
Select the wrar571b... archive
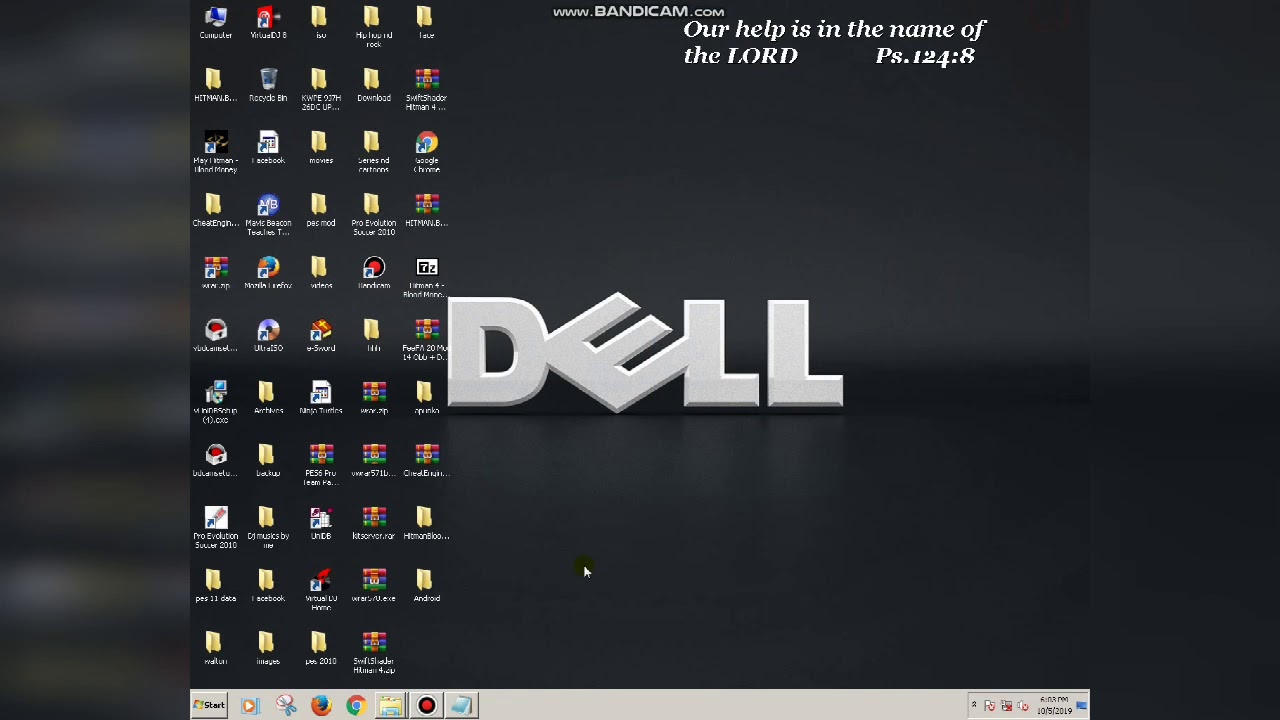click(x=374, y=461)
